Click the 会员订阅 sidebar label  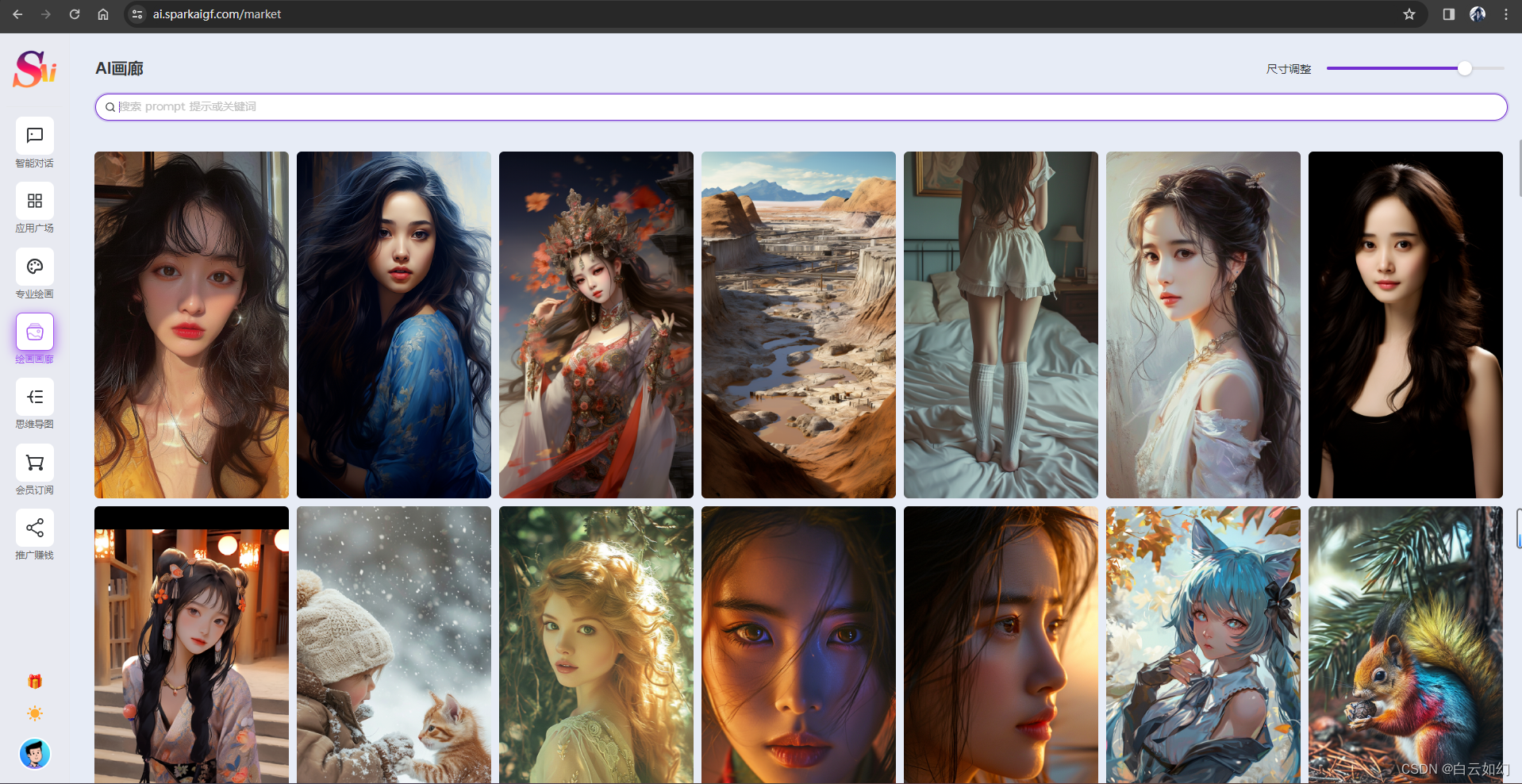coord(35,490)
